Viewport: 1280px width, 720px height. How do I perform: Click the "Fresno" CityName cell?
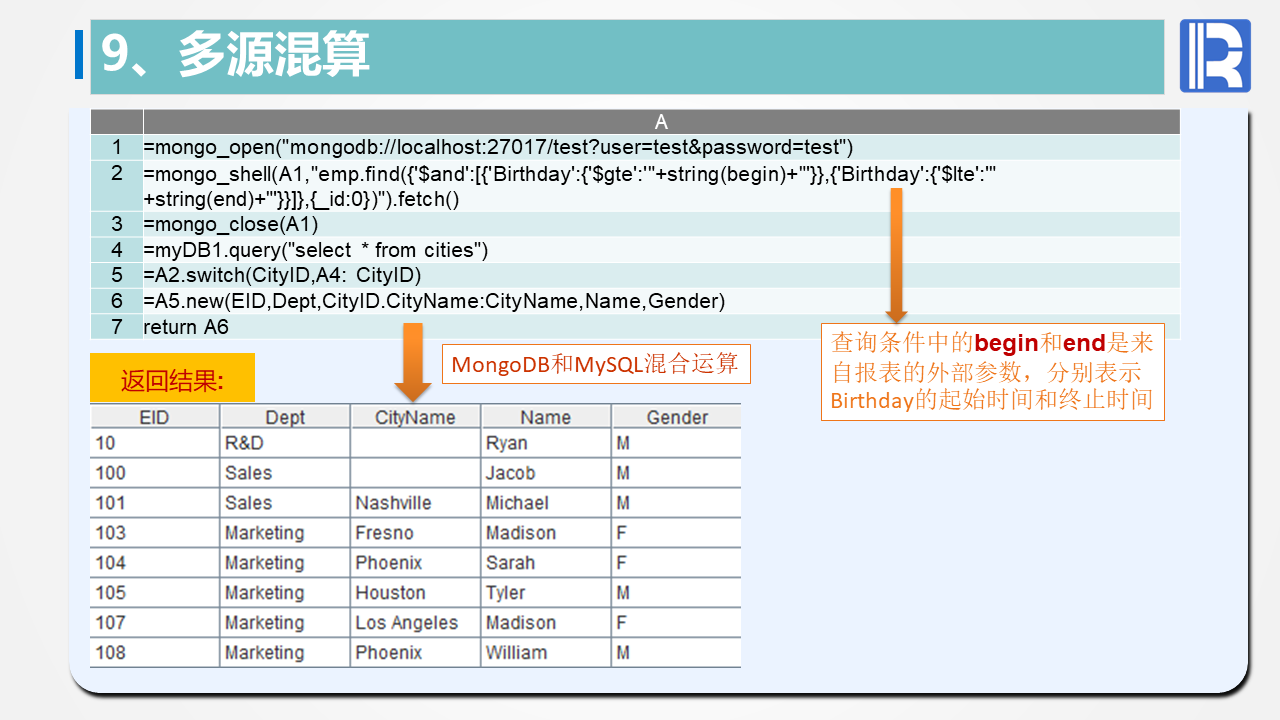pyautogui.click(x=416, y=533)
